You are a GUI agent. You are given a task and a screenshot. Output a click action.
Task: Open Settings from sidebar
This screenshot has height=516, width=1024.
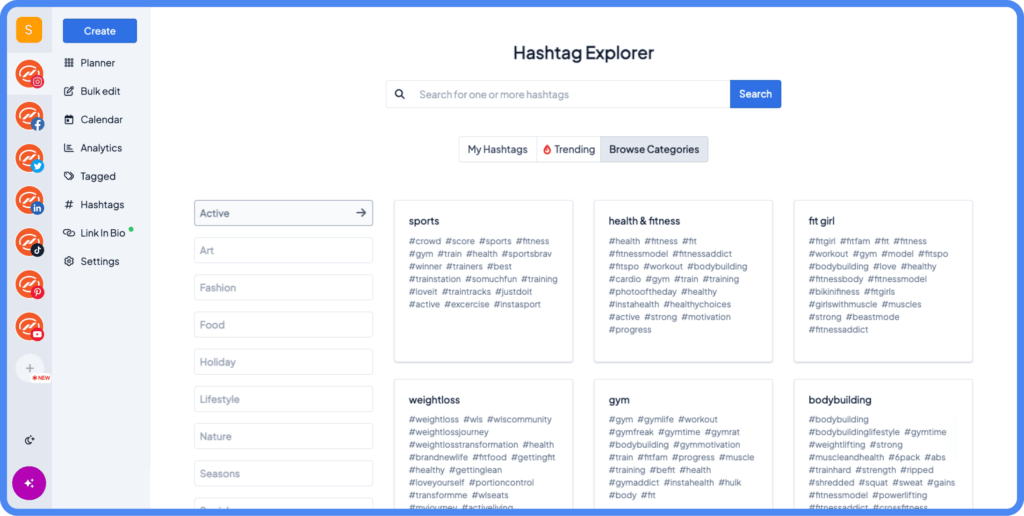(91, 261)
